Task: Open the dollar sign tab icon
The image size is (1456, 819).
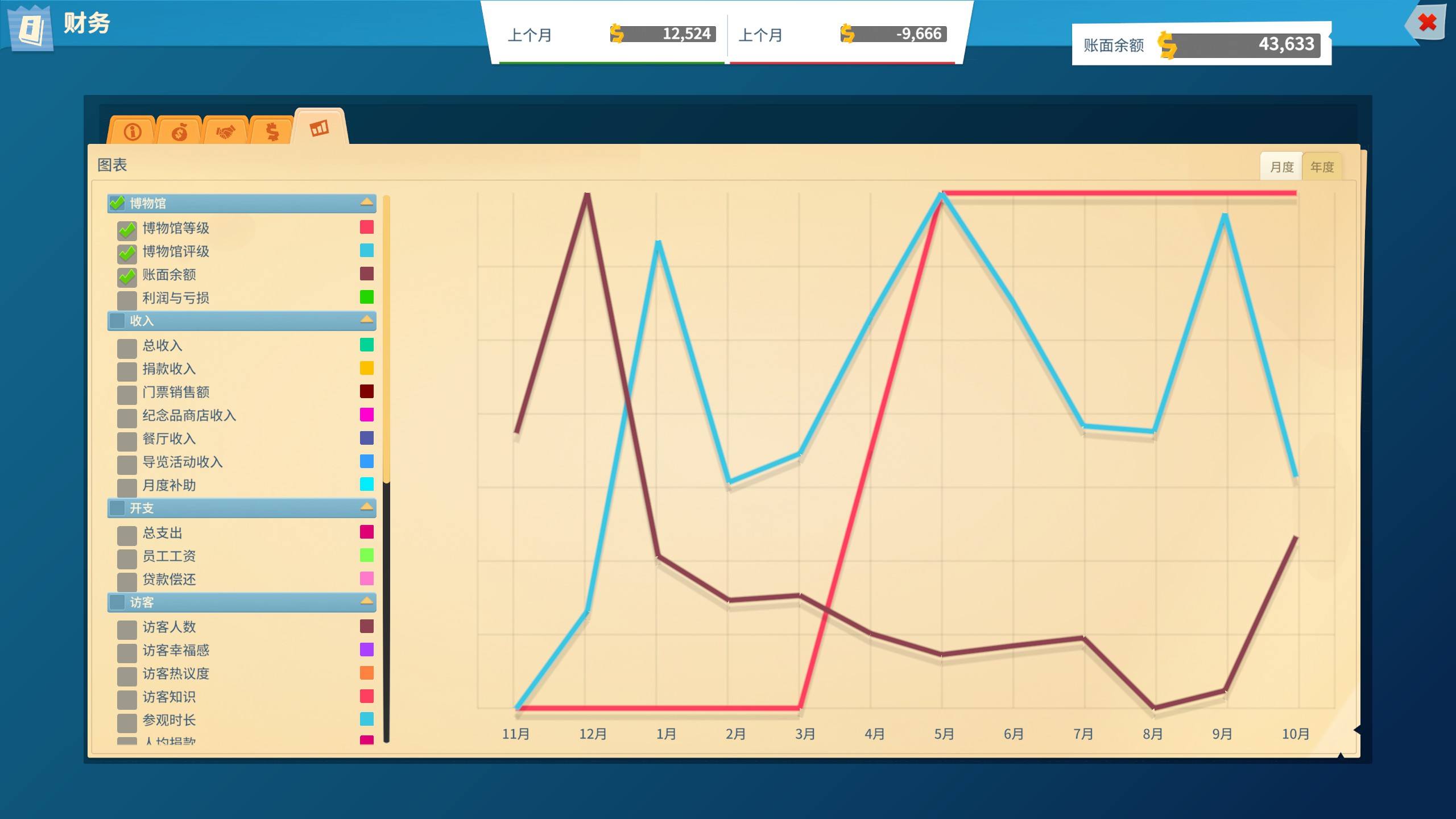Action: tap(272, 132)
